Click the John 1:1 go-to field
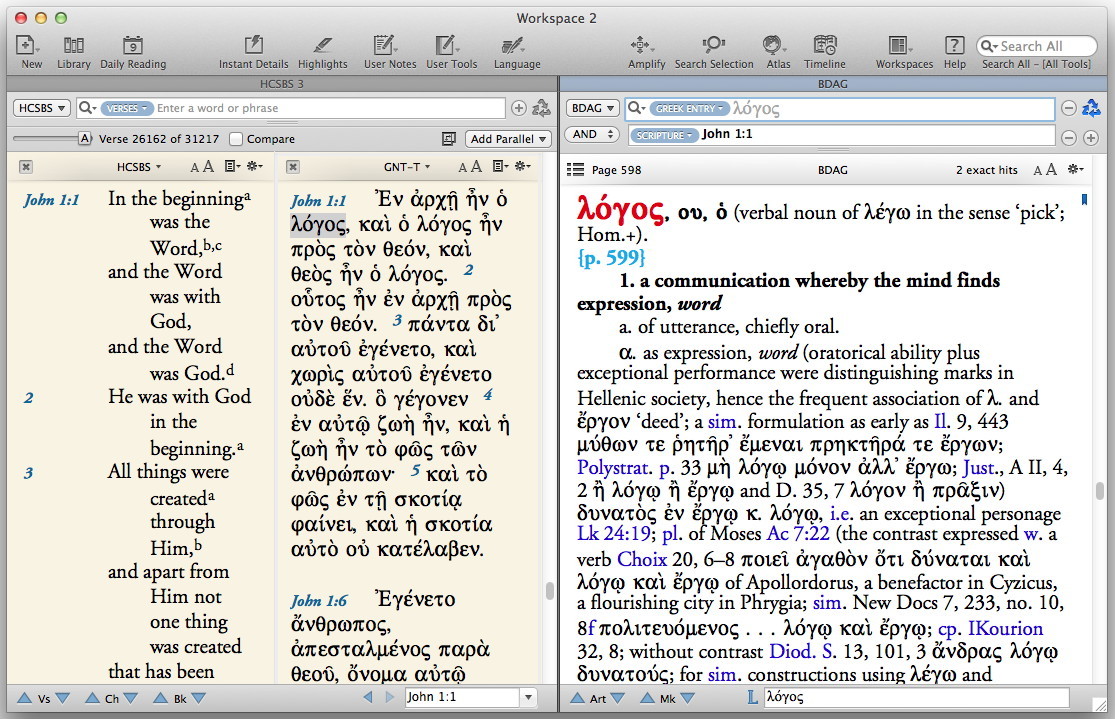 coord(462,698)
